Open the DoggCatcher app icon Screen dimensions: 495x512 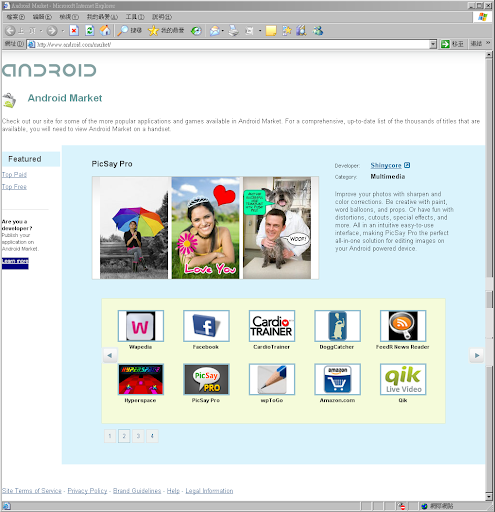(337, 326)
